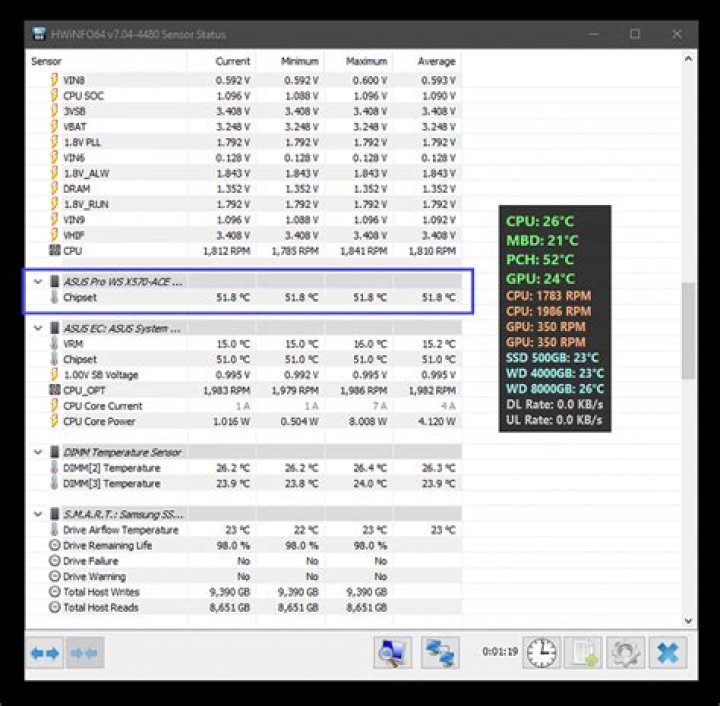Image resolution: width=720 pixels, height=706 pixels.
Task: Collapse the DIMM Temperature Sensor group
Action: coord(38,453)
